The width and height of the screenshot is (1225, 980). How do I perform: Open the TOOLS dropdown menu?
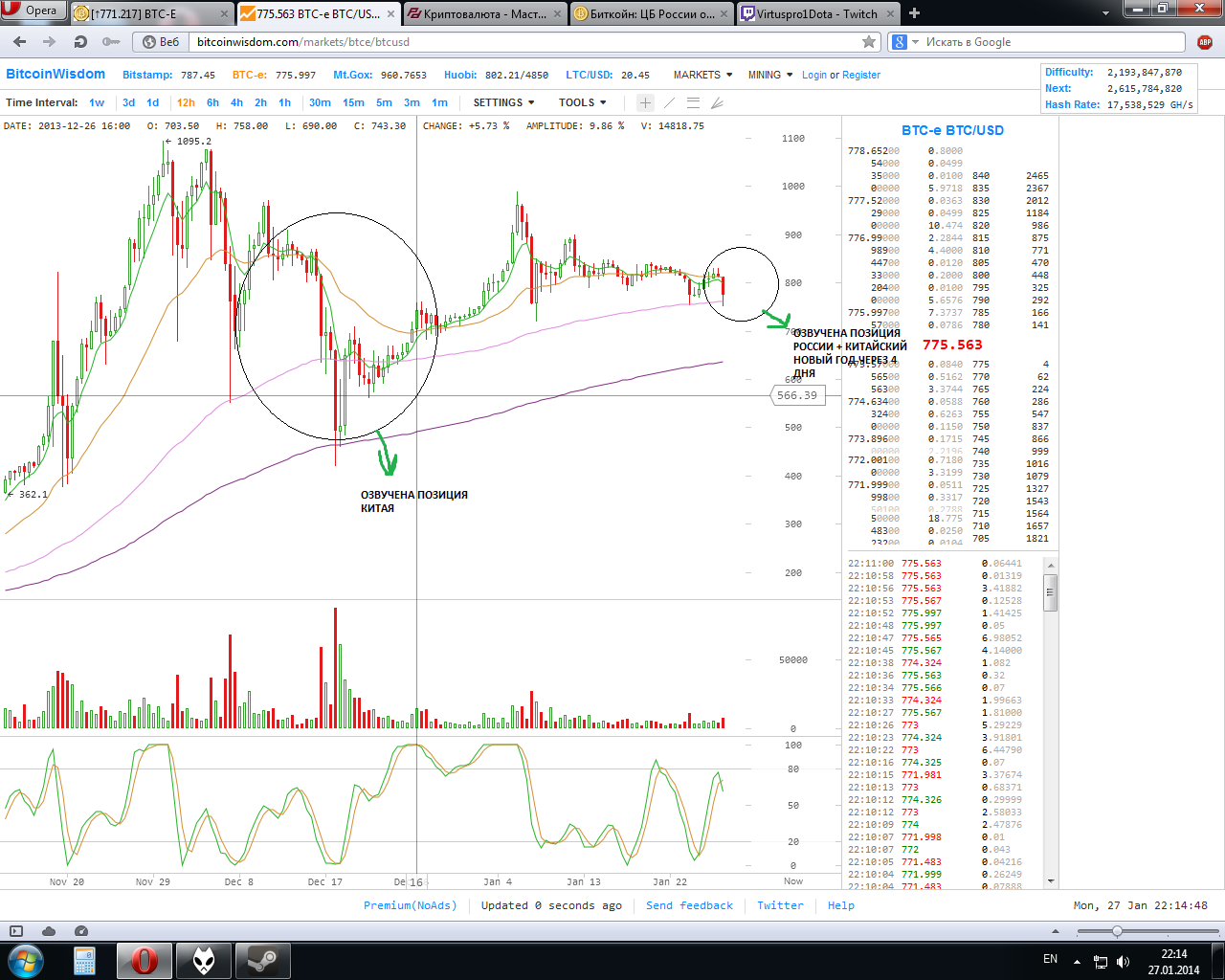582,103
